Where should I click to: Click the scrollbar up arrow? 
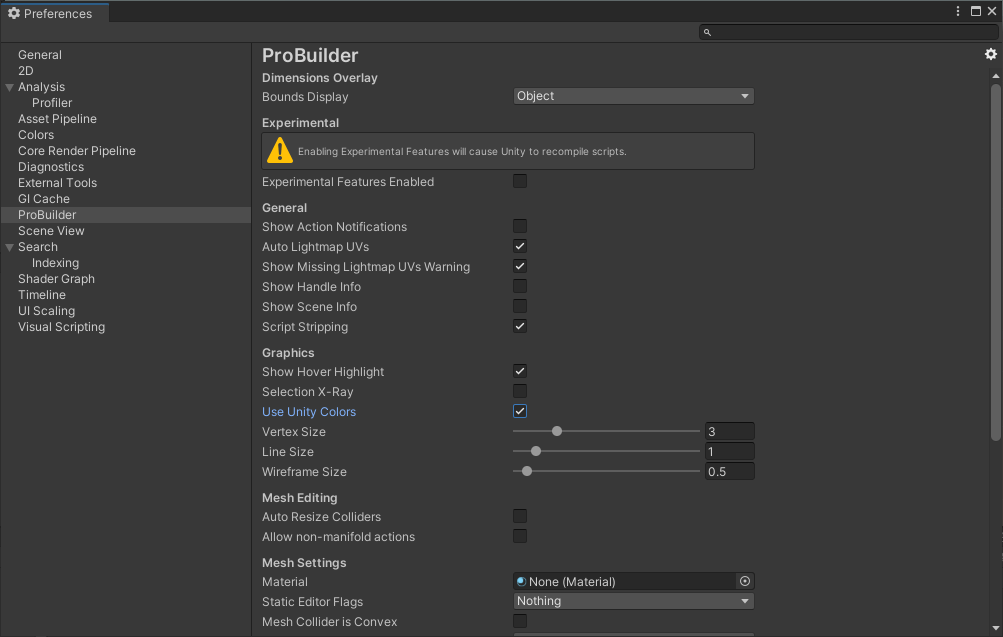995,76
